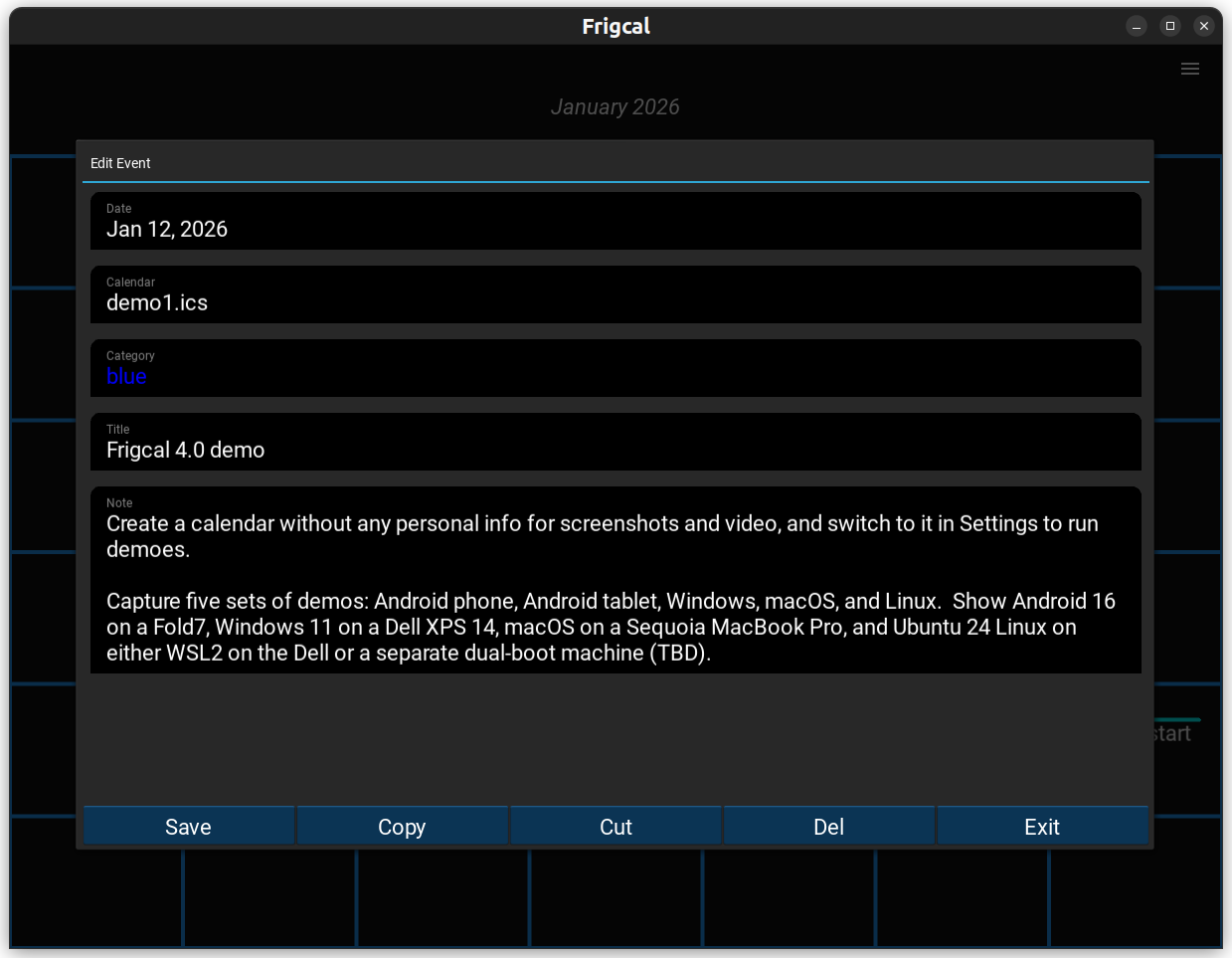Image resolution: width=1232 pixels, height=958 pixels.
Task: Exit the Edit Event dialog
Action: coord(1042,826)
